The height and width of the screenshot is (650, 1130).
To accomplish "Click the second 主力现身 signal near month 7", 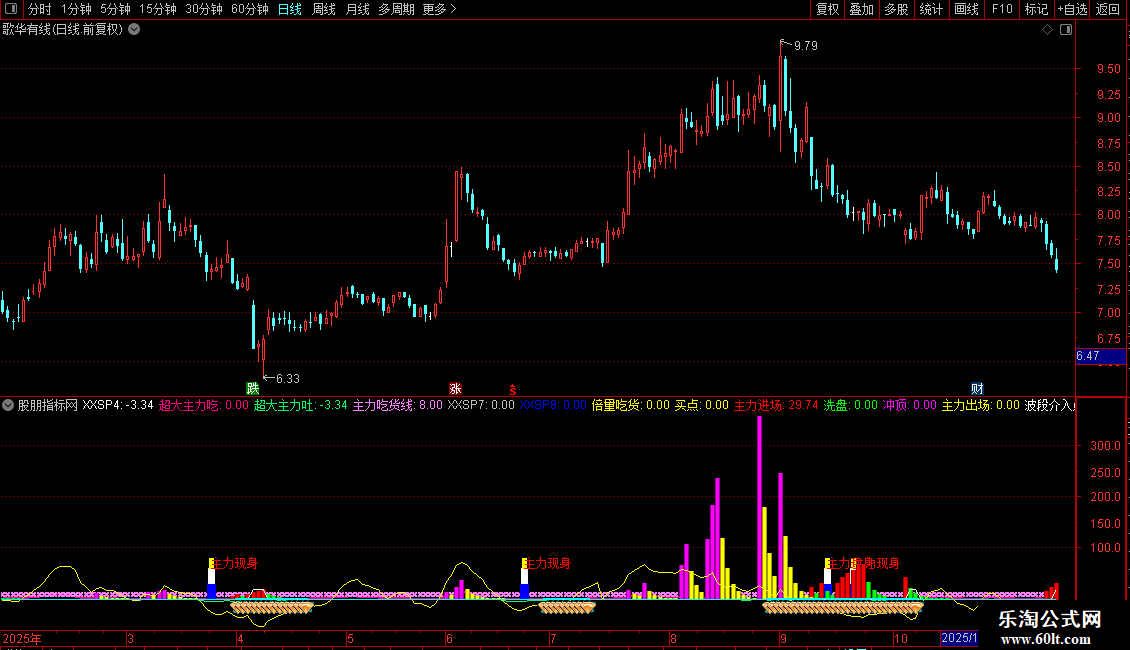I will (x=547, y=564).
